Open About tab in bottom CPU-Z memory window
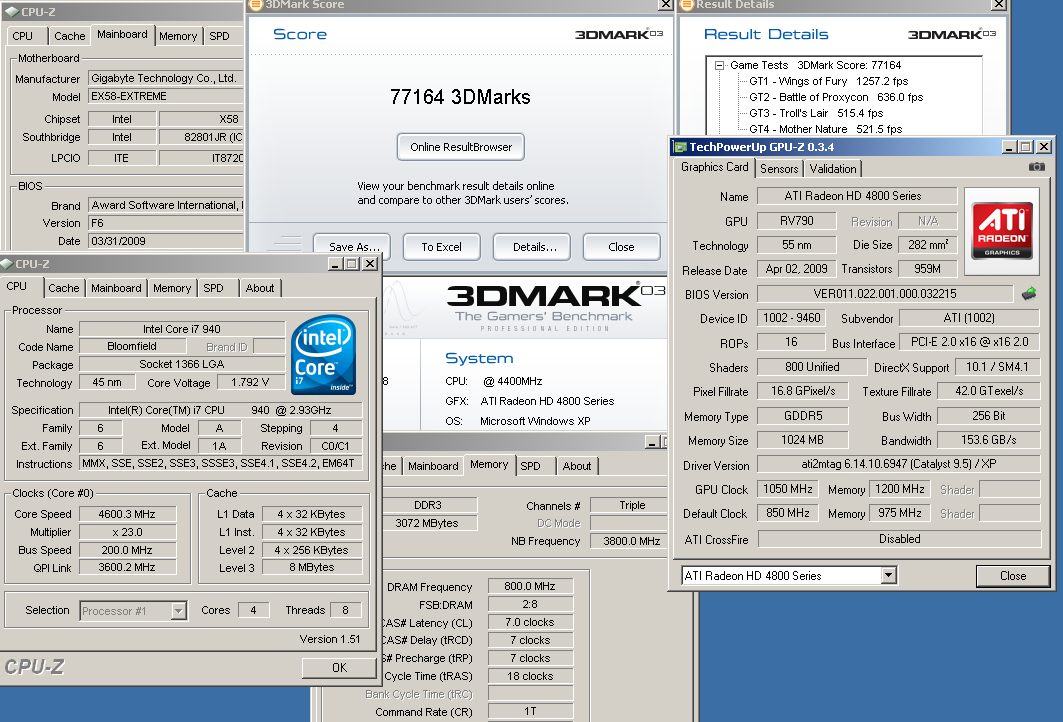Viewport: 1063px width, 722px height. [x=577, y=466]
